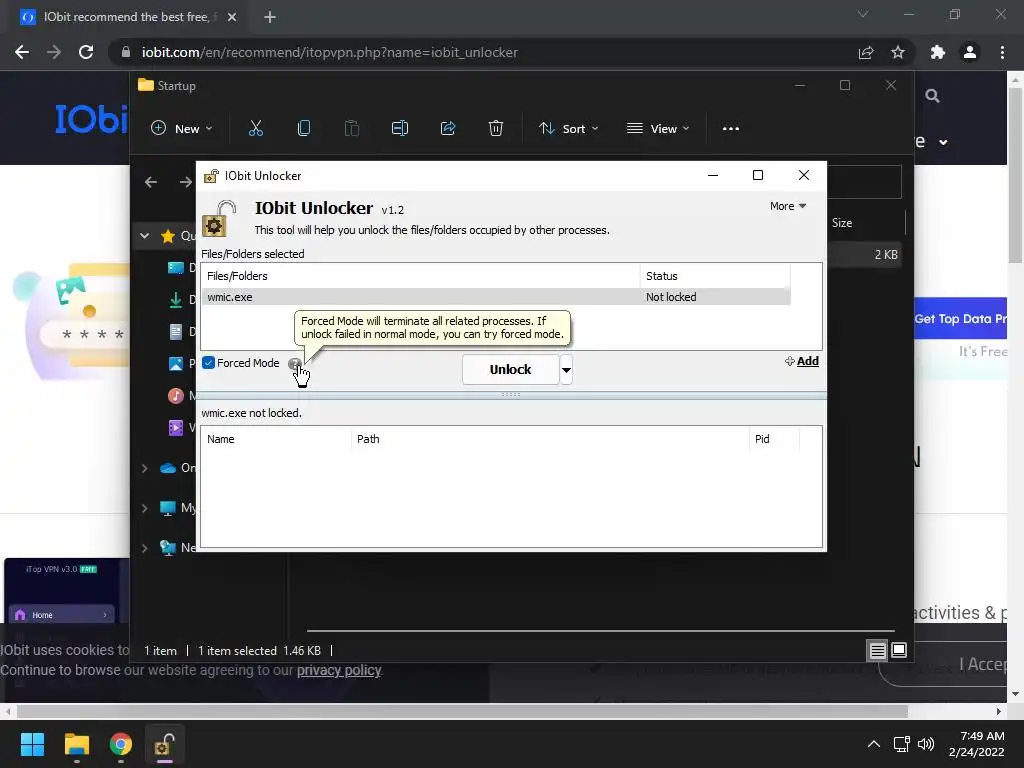Open File Explorer from the taskbar
The width and height of the screenshot is (1024, 768).
coord(76,744)
